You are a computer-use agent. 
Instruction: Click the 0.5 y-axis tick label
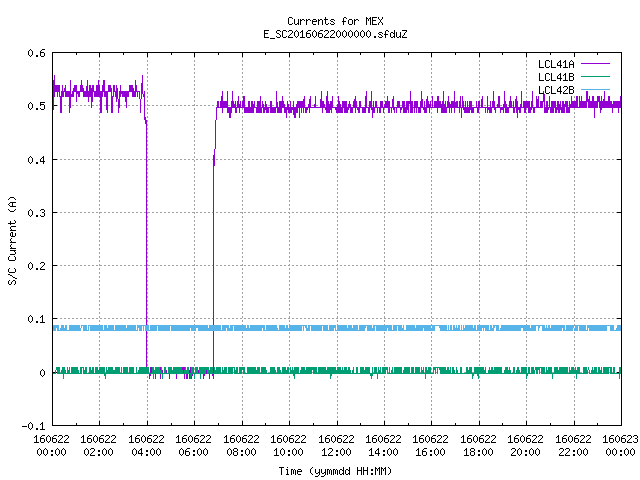(x=36, y=106)
